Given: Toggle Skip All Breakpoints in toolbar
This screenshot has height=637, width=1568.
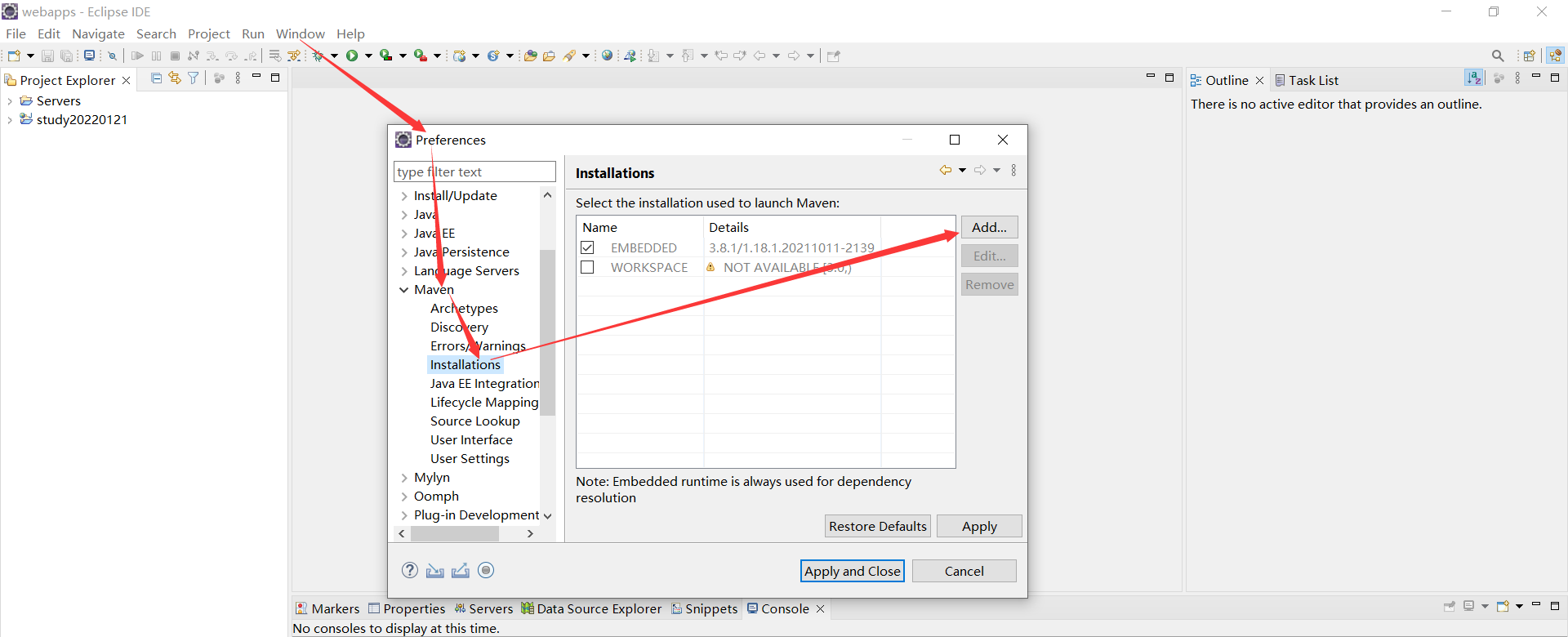Looking at the screenshot, I should [113, 56].
